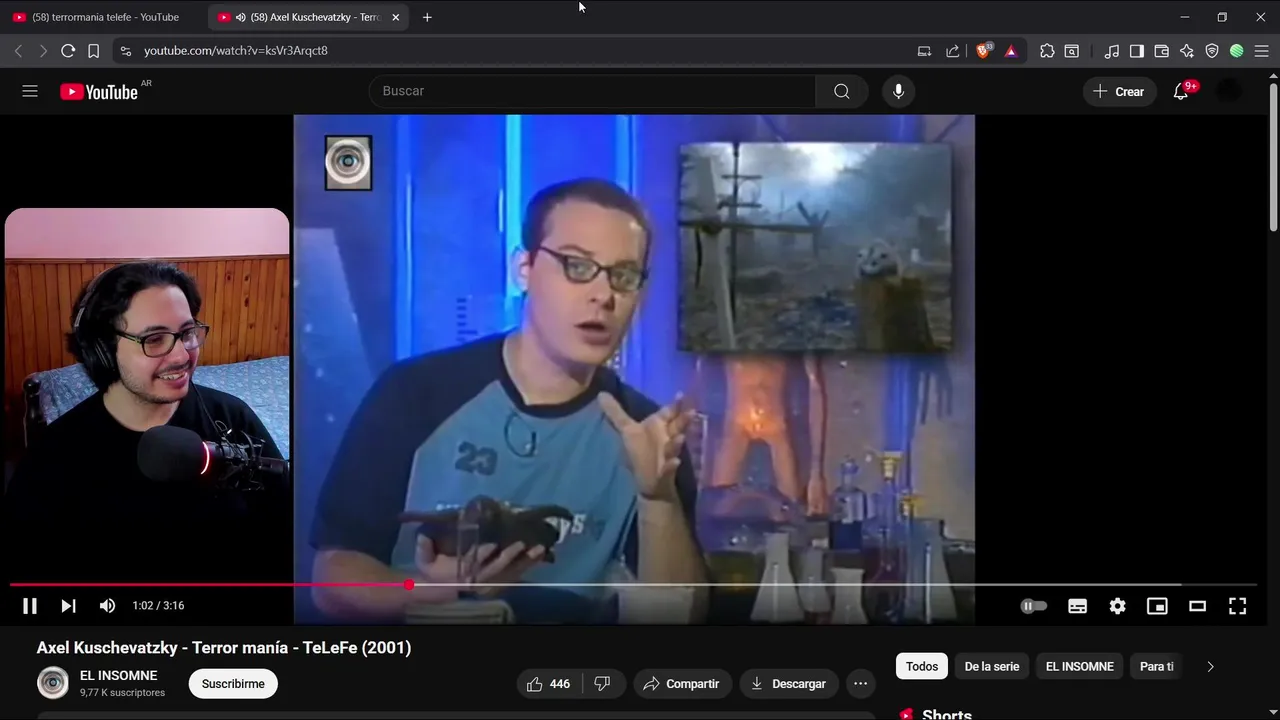Select the EL INSOMNE filter chip
Image resolution: width=1280 pixels, height=720 pixels.
1080,666
